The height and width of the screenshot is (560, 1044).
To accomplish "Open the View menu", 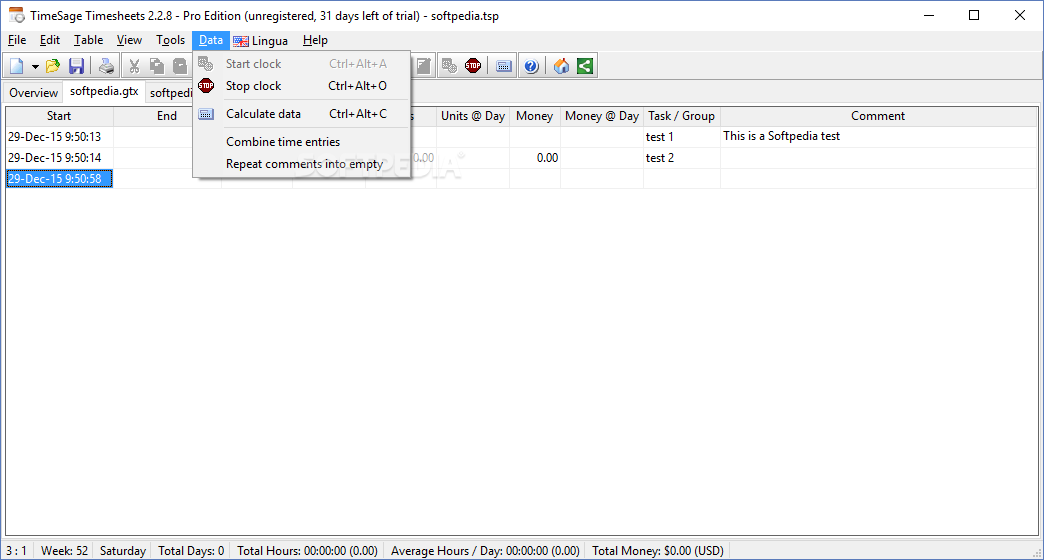I will click(x=129, y=41).
